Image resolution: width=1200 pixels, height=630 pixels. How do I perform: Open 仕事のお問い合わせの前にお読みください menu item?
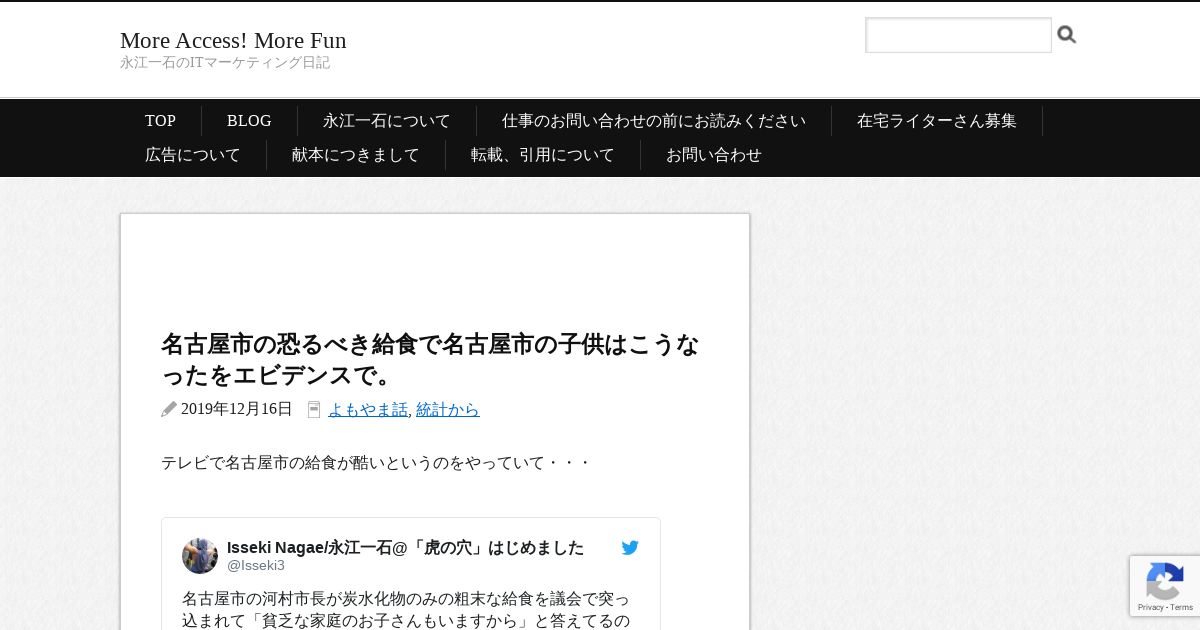click(654, 121)
